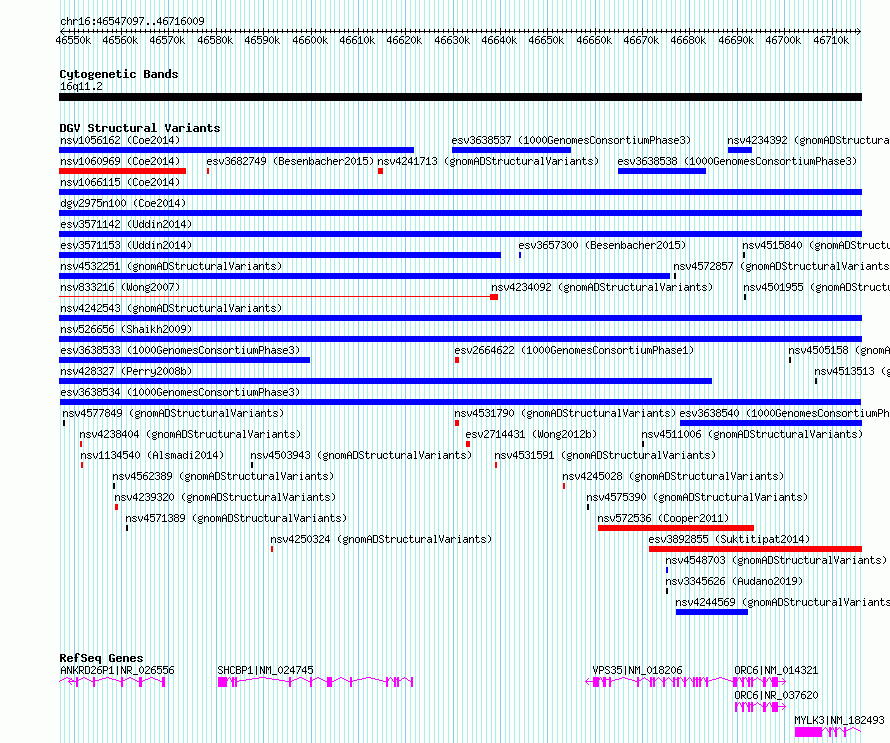Click the Cytogenetic Bands track title
The width and height of the screenshot is (890, 743).
point(119,74)
